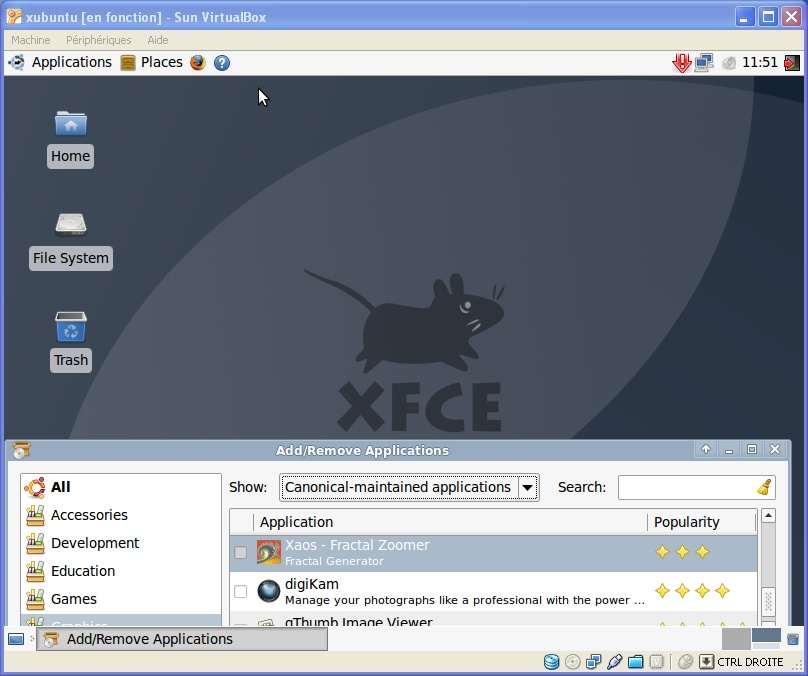The height and width of the screenshot is (676, 808).
Task: Check the digiKam checkbox
Action: 240,592
